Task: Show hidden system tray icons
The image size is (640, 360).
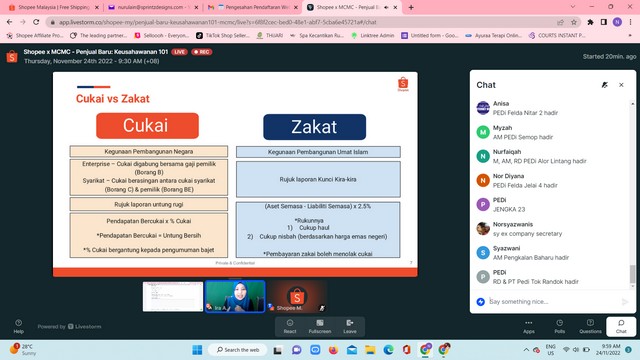Action: coord(526,350)
